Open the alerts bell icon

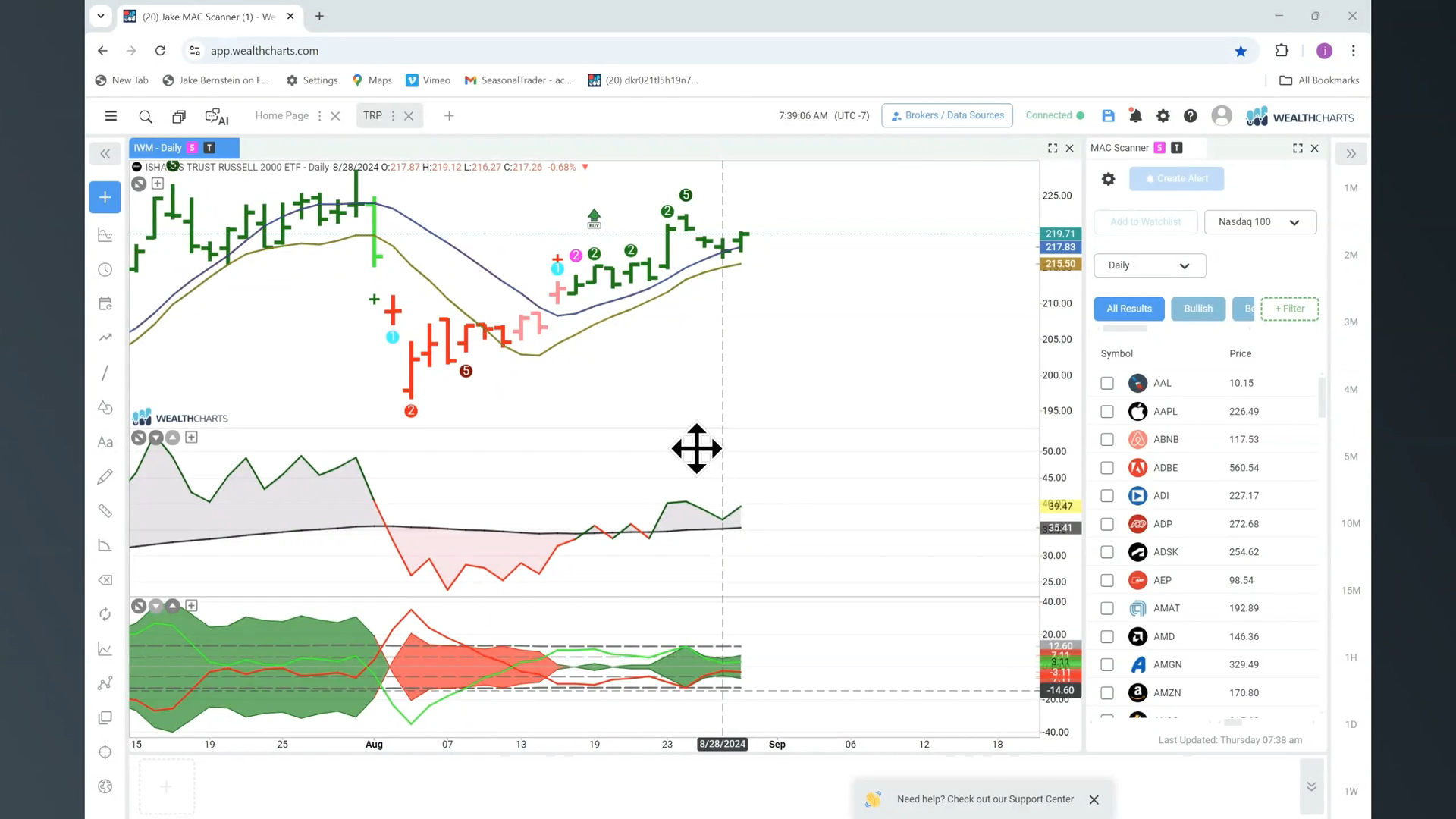click(x=1135, y=115)
